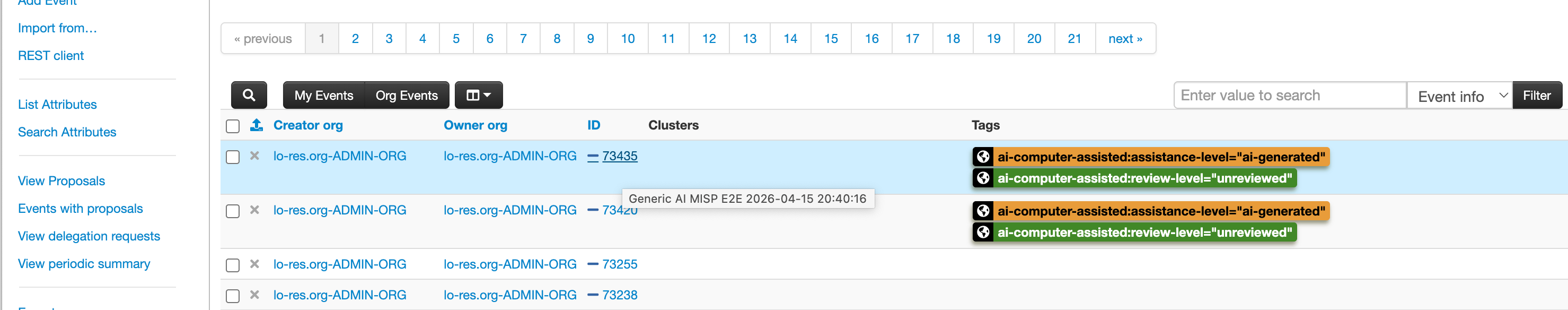
Task: Tick the select-all events checkbox
Action: click(x=233, y=126)
